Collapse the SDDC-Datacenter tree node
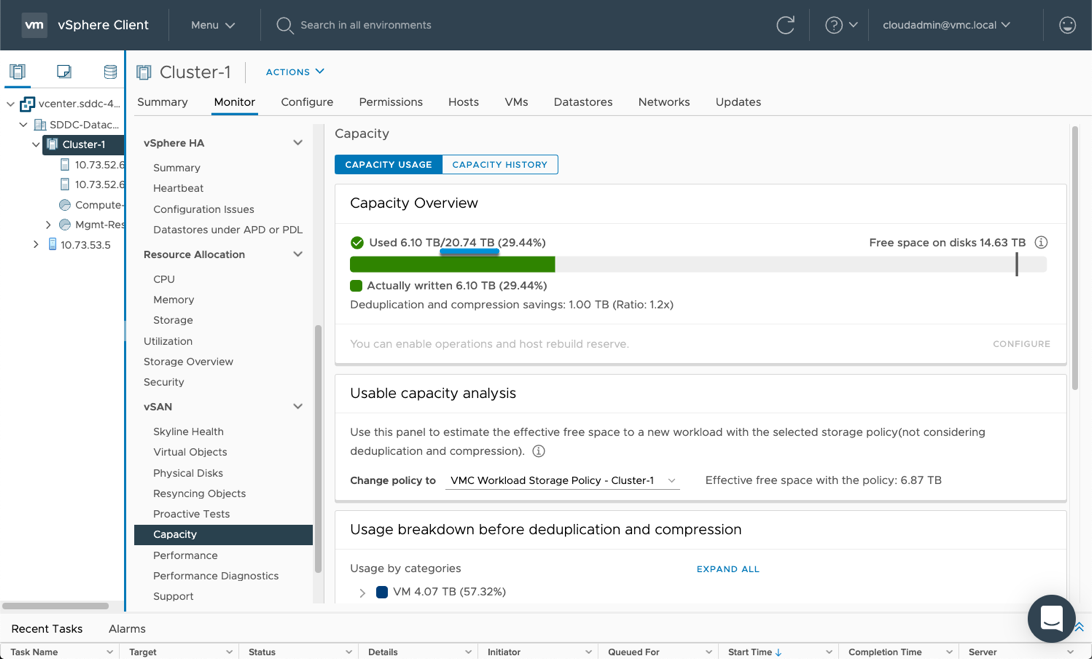1092x659 pixels. [23, 125]
